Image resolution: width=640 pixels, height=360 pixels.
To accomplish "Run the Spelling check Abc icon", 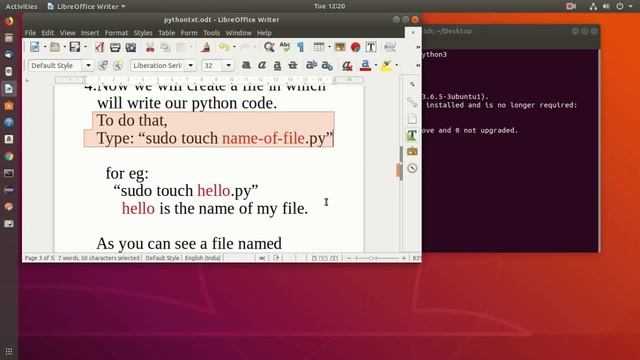I will 284,47.
